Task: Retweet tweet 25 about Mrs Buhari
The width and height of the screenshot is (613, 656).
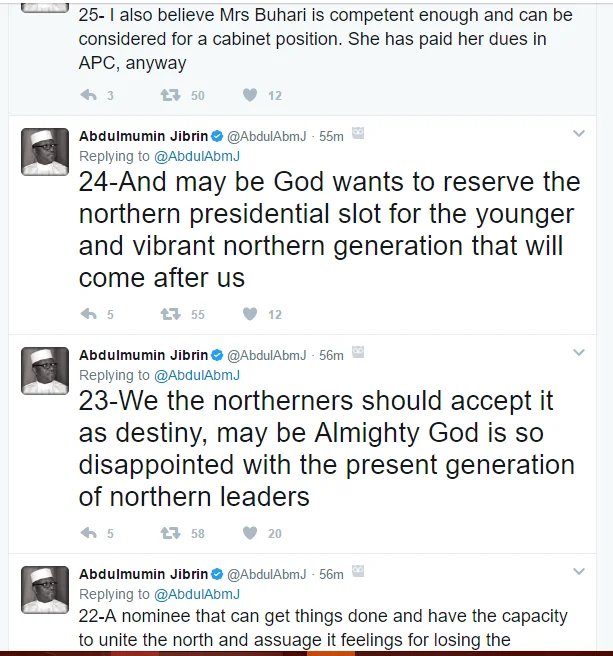Action: (x=170, y=95)
